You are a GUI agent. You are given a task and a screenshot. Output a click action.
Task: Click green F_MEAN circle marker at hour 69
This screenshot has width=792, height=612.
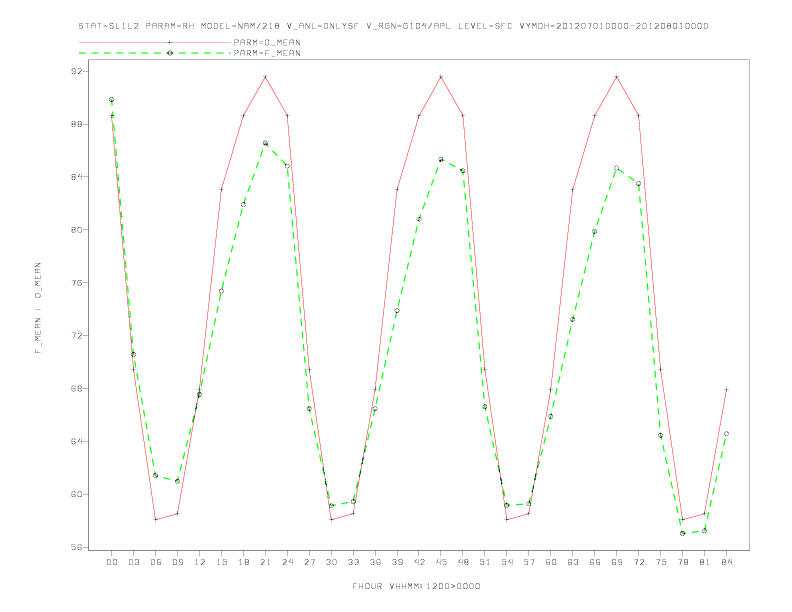click(x=617, y=168)
